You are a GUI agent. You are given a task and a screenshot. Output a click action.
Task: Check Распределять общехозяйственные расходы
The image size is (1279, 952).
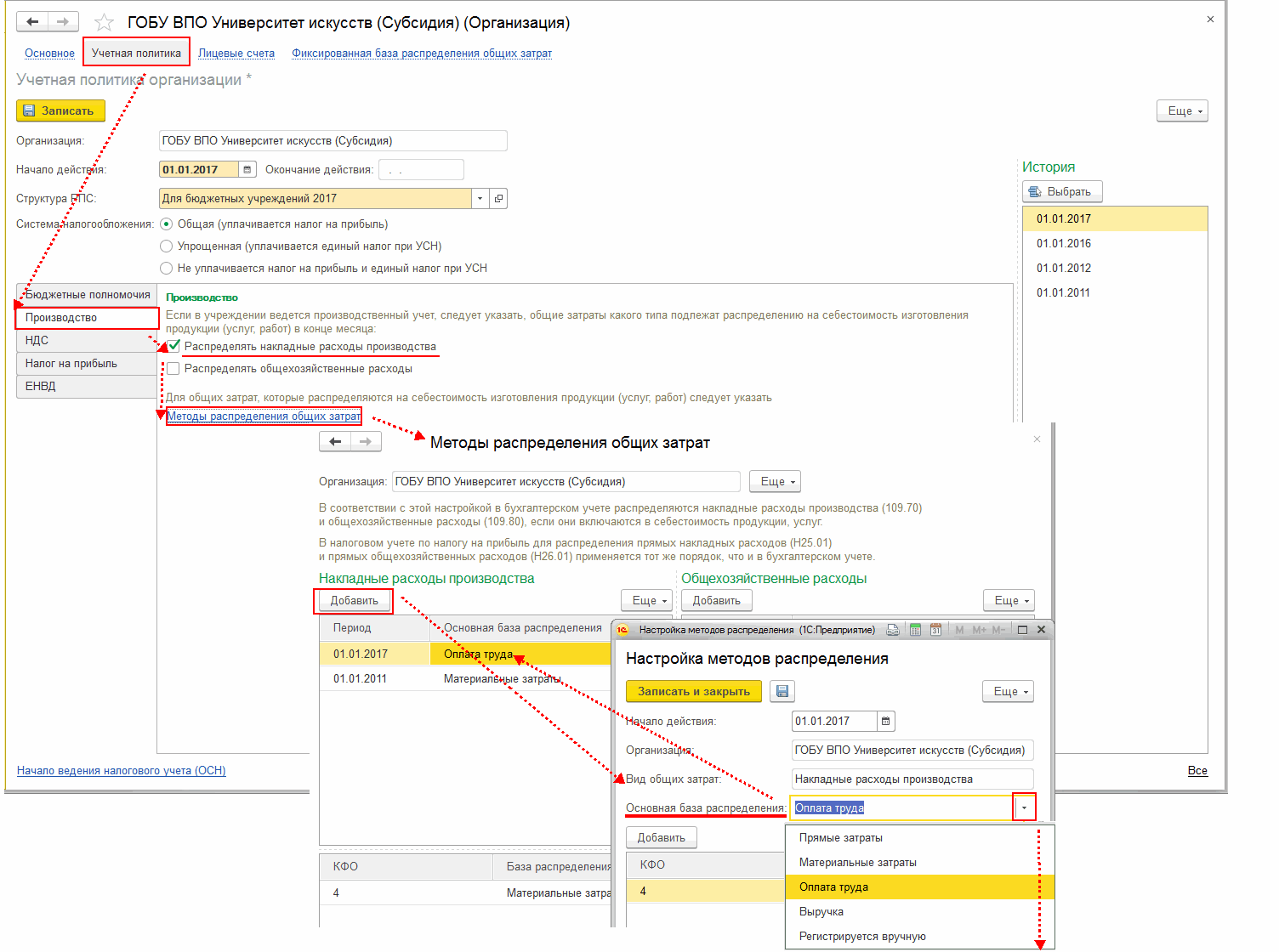pos(173,369)
